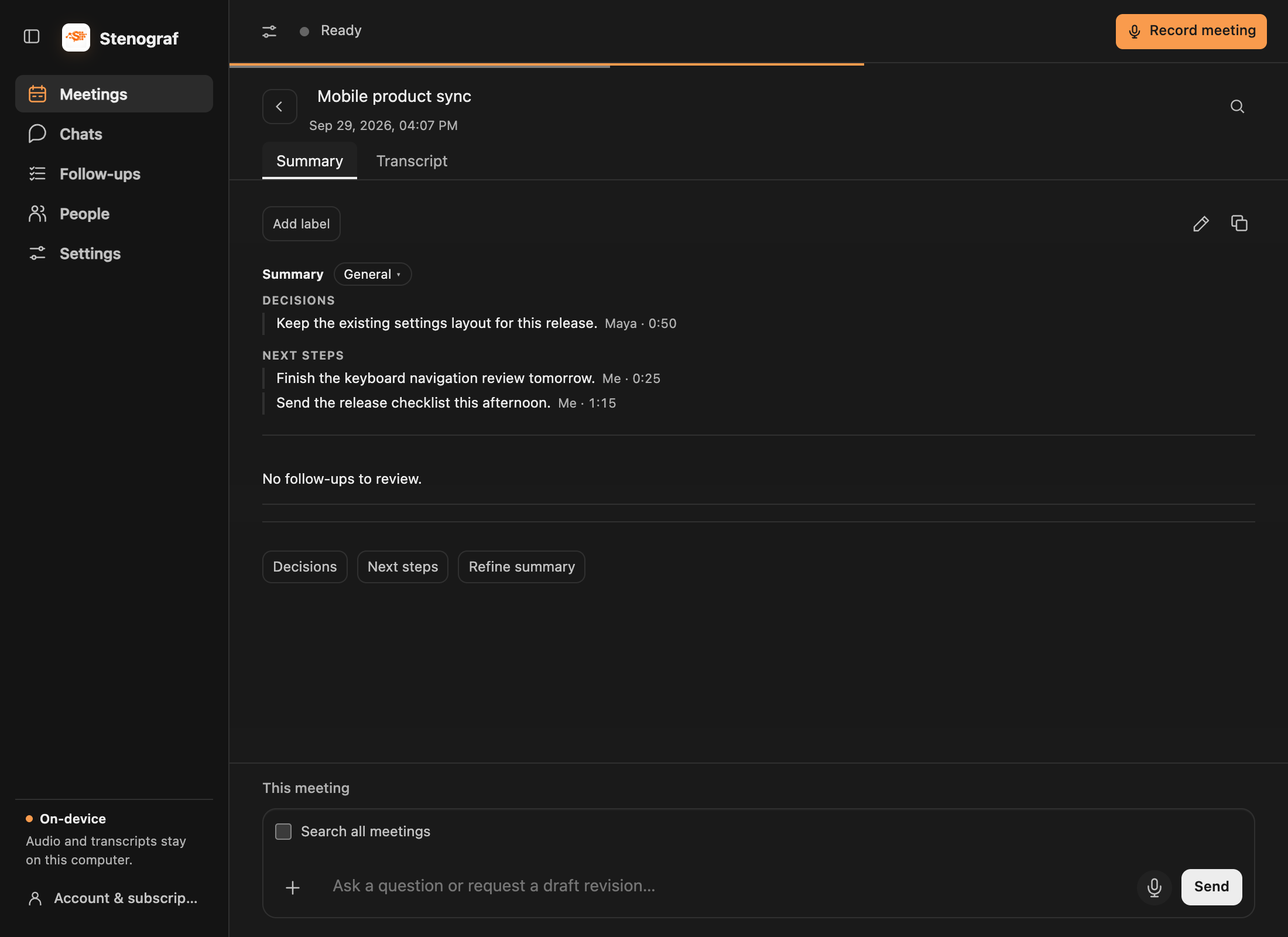Viewport: 1288px width, 937px height.
Task: Click the Stenograf app logo
Action: pos(76,37)
